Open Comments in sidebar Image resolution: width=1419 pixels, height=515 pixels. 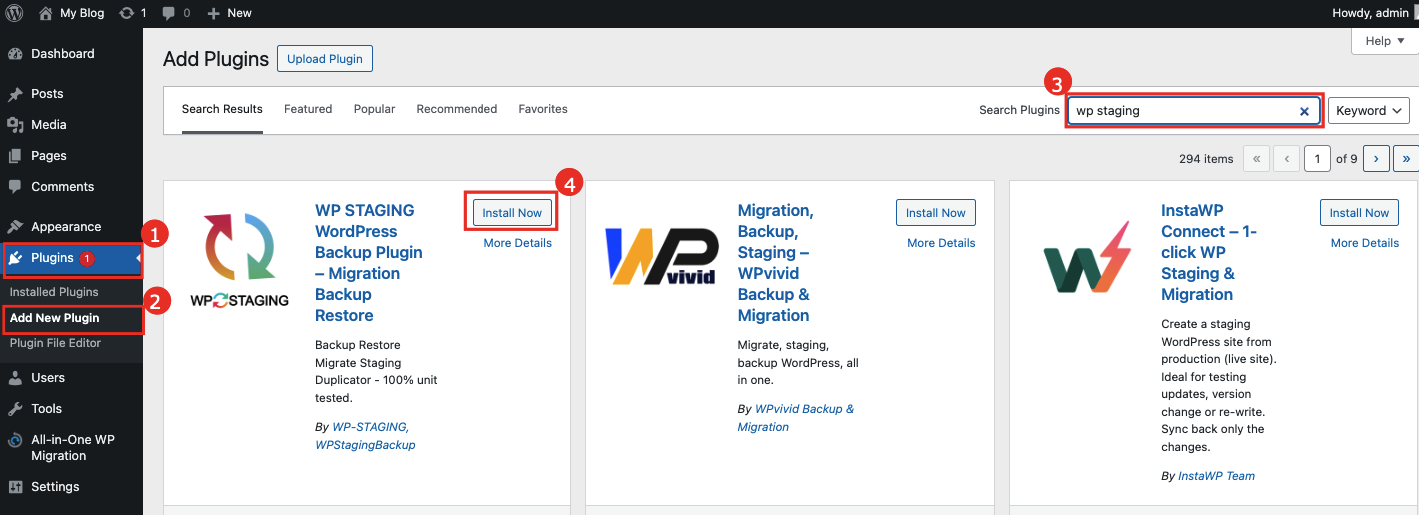pos(62,187)
